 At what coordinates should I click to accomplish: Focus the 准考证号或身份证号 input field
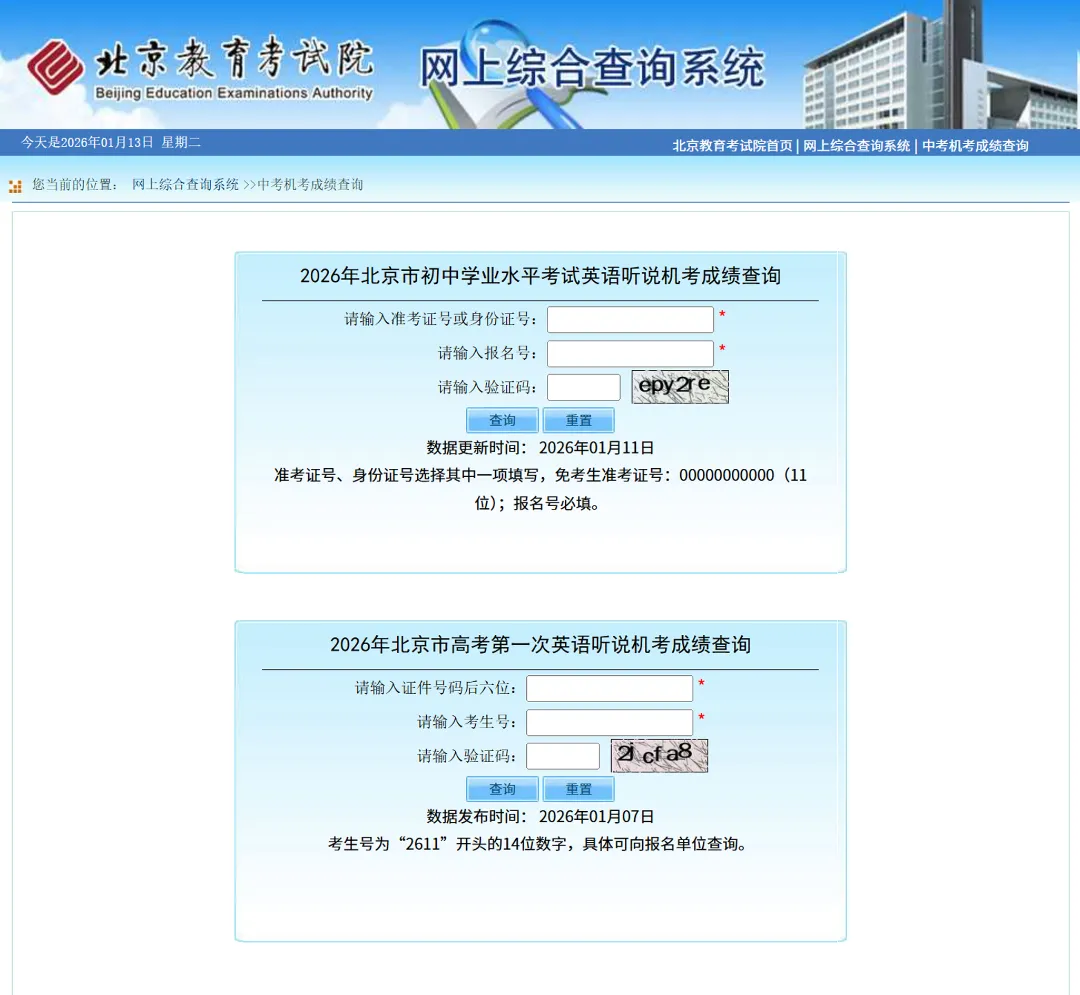tap(630, 320)
